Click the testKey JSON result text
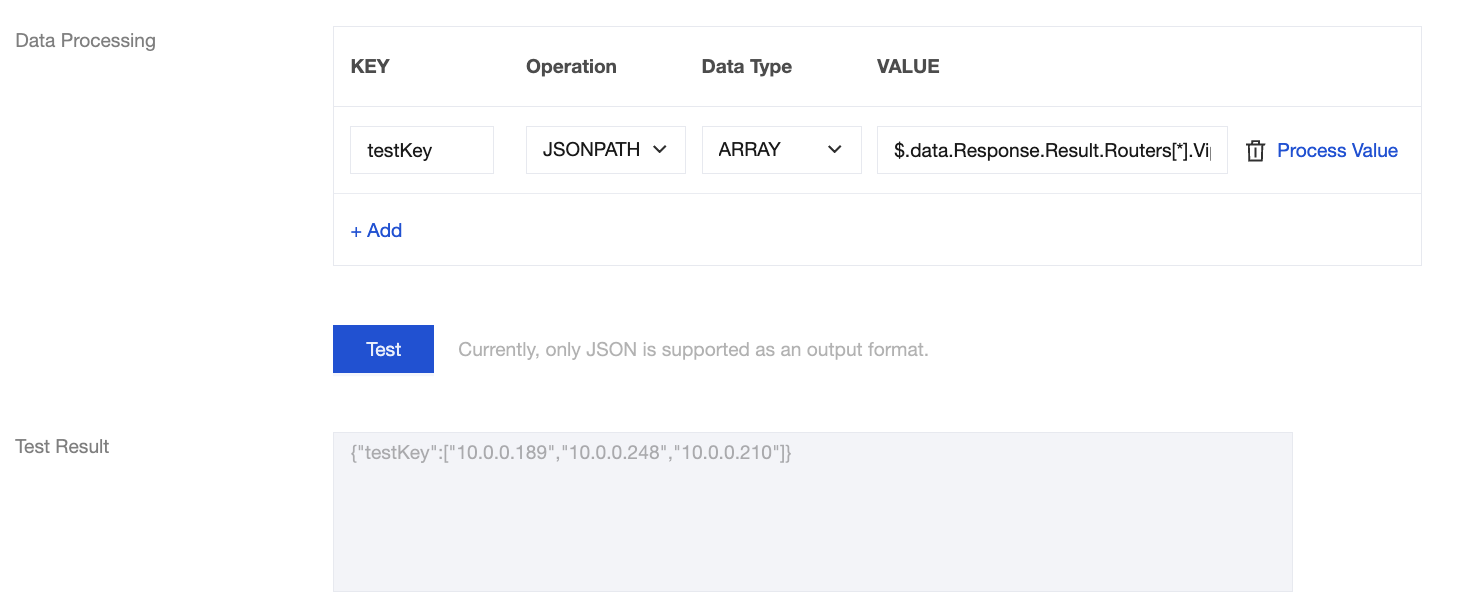Viewport: 1472px width, 614px height. (x=571, y=453)
